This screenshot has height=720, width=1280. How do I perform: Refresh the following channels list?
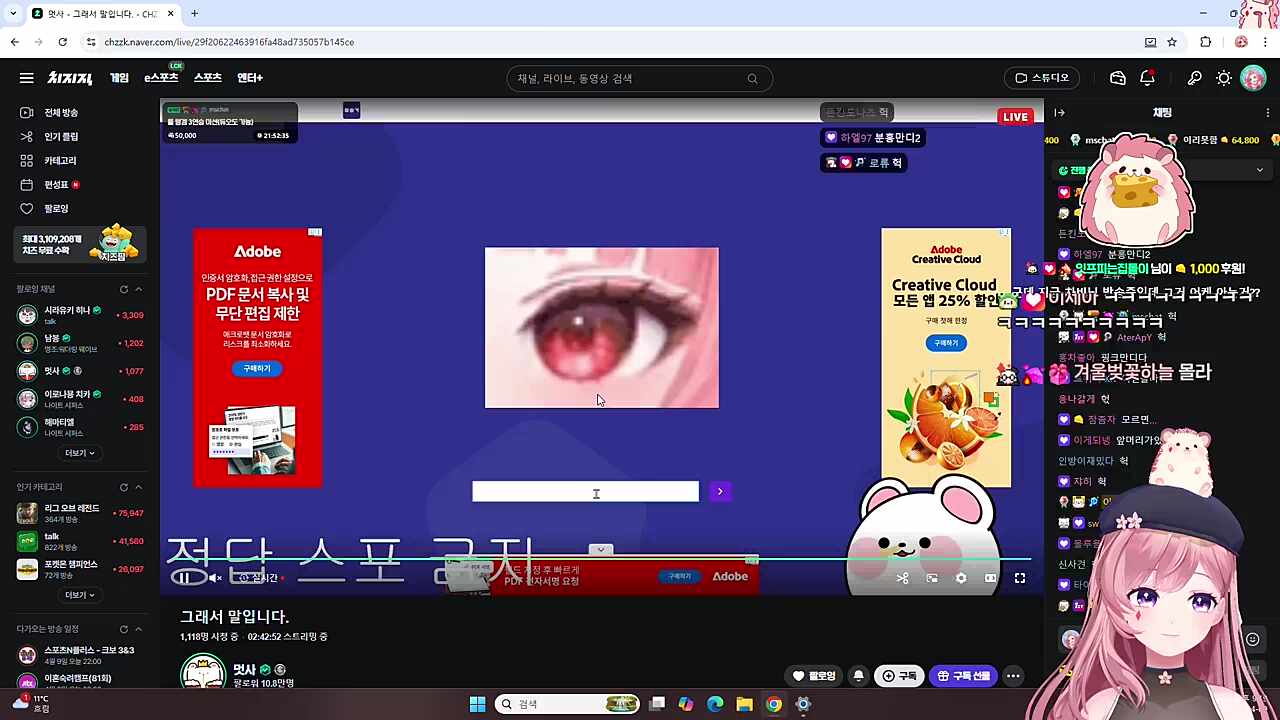(x=124, y=289)
